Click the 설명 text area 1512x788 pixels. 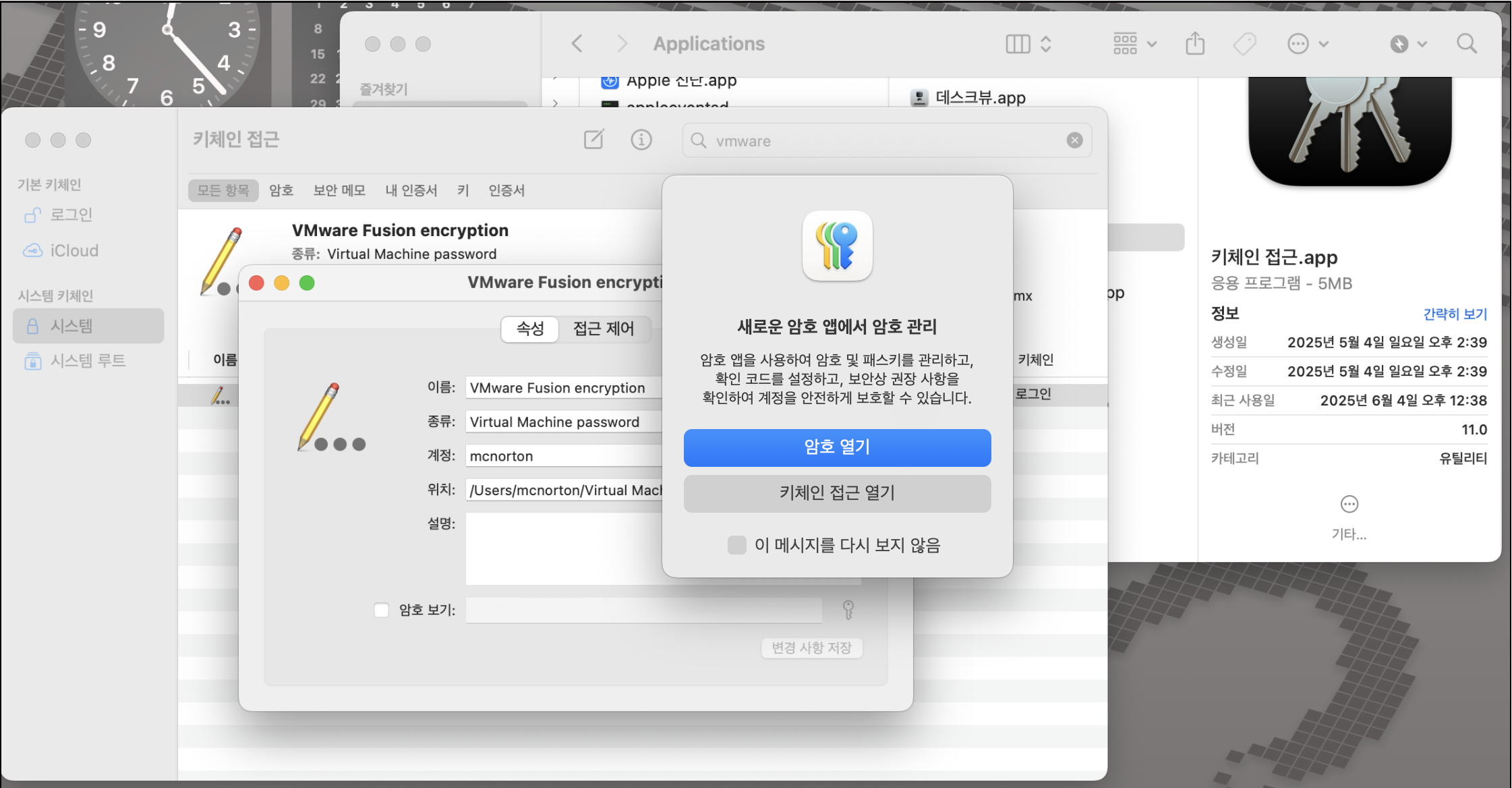[x=564, y=548]
